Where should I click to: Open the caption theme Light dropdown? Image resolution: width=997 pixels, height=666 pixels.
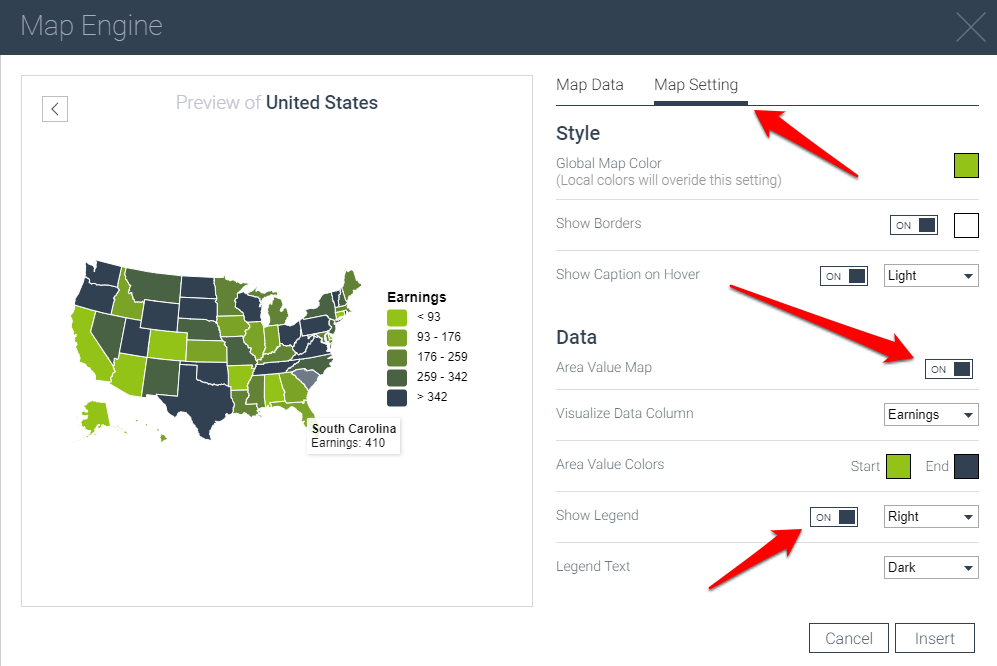point(931,276)
